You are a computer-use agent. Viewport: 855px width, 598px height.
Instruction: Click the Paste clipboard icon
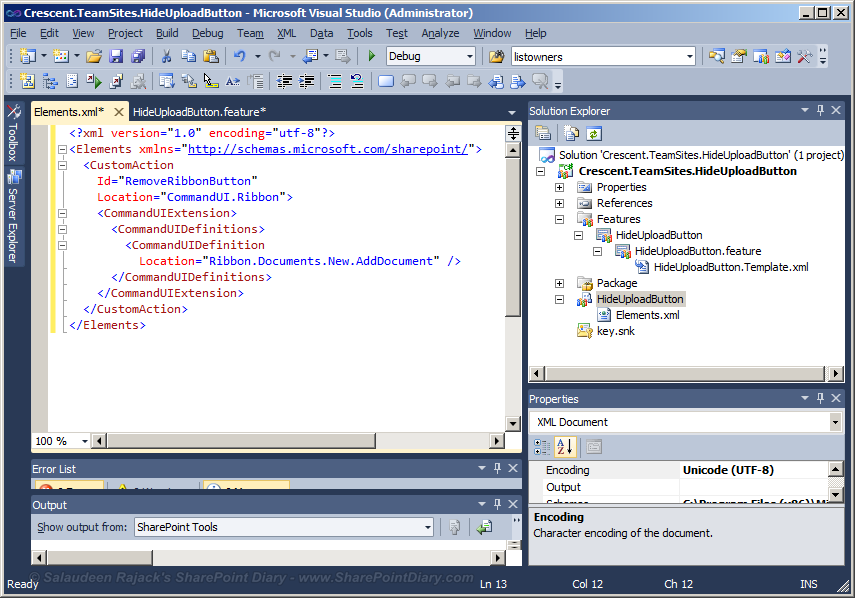[x=210, y=56]
